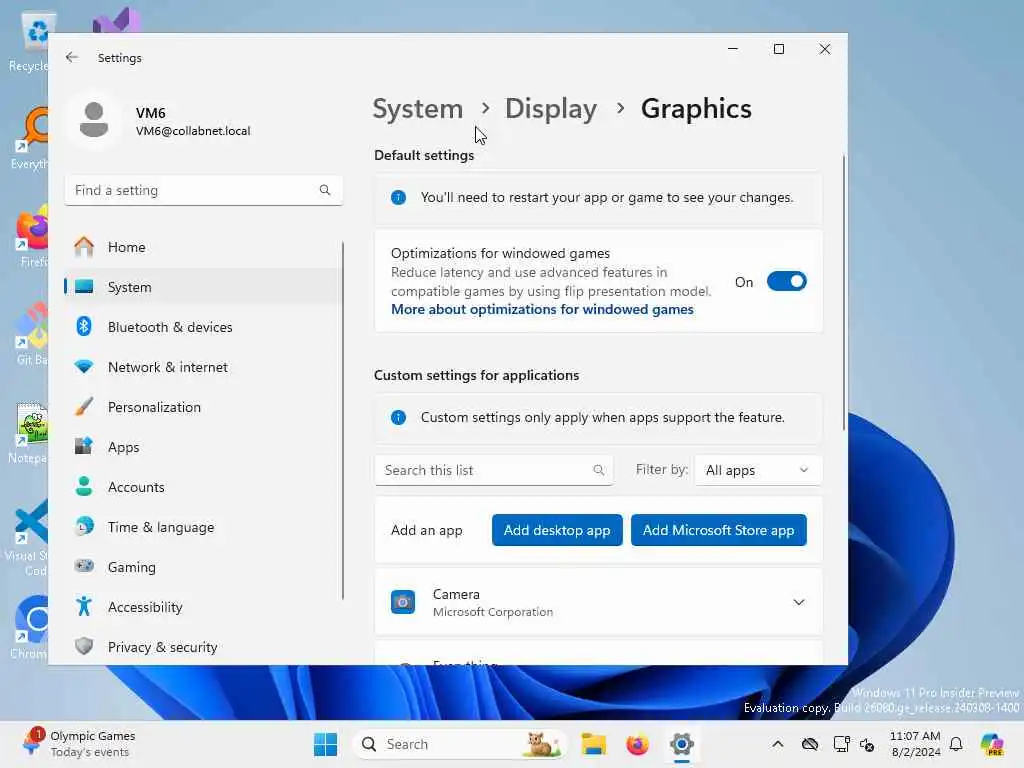Go to Personalization settings
The width and height of the screenshot is (1024, 768).
click(x=203, y=407)
